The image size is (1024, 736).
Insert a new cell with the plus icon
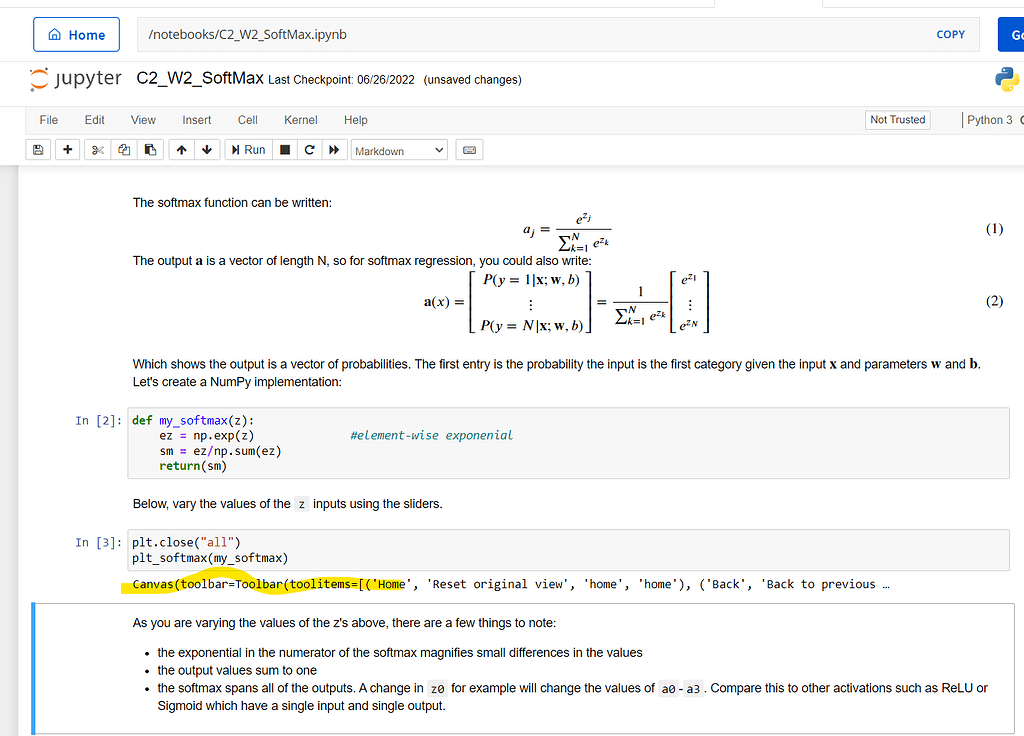click(x=67, y=149)
